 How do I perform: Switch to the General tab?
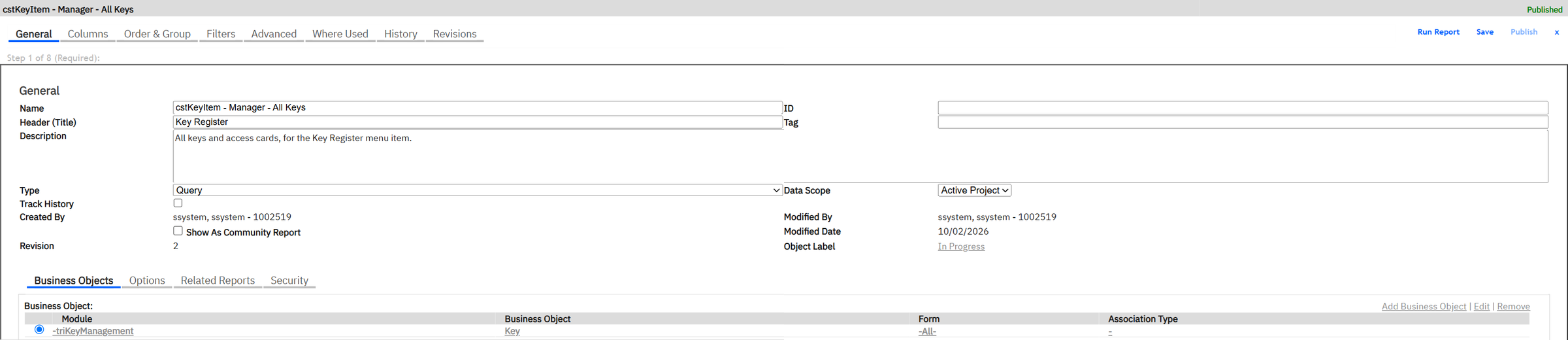coord(34,34)
